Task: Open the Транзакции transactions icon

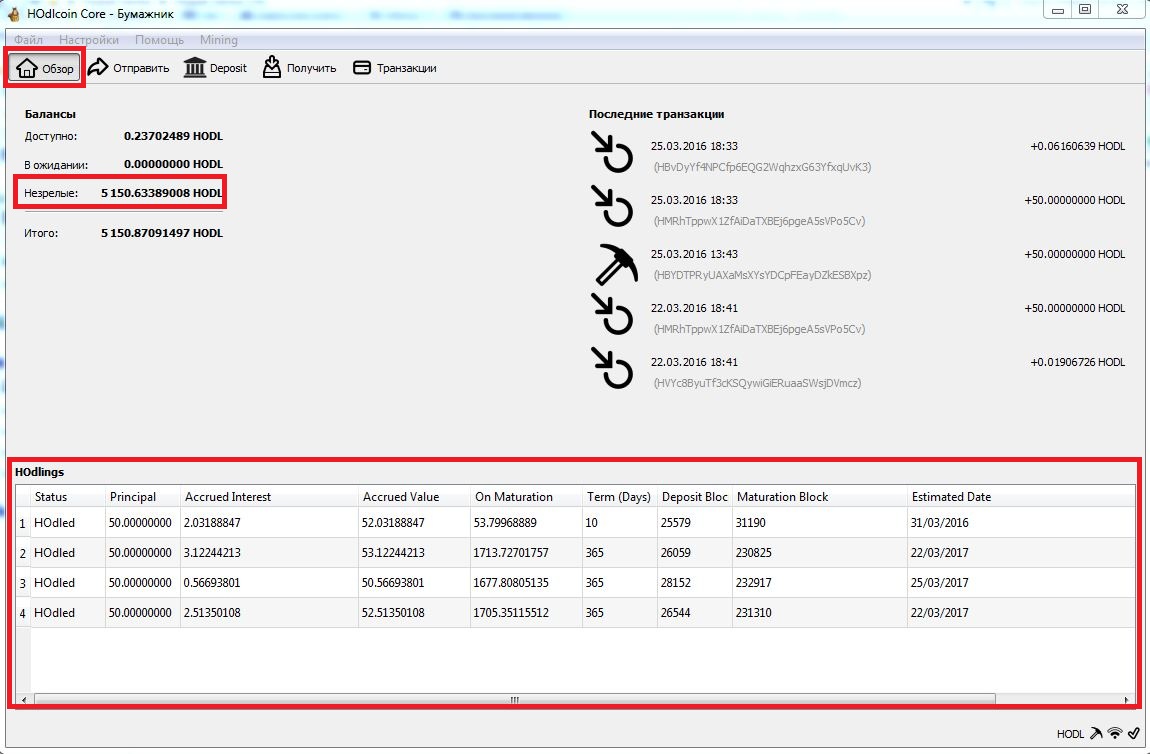Action: click(362, 68)
